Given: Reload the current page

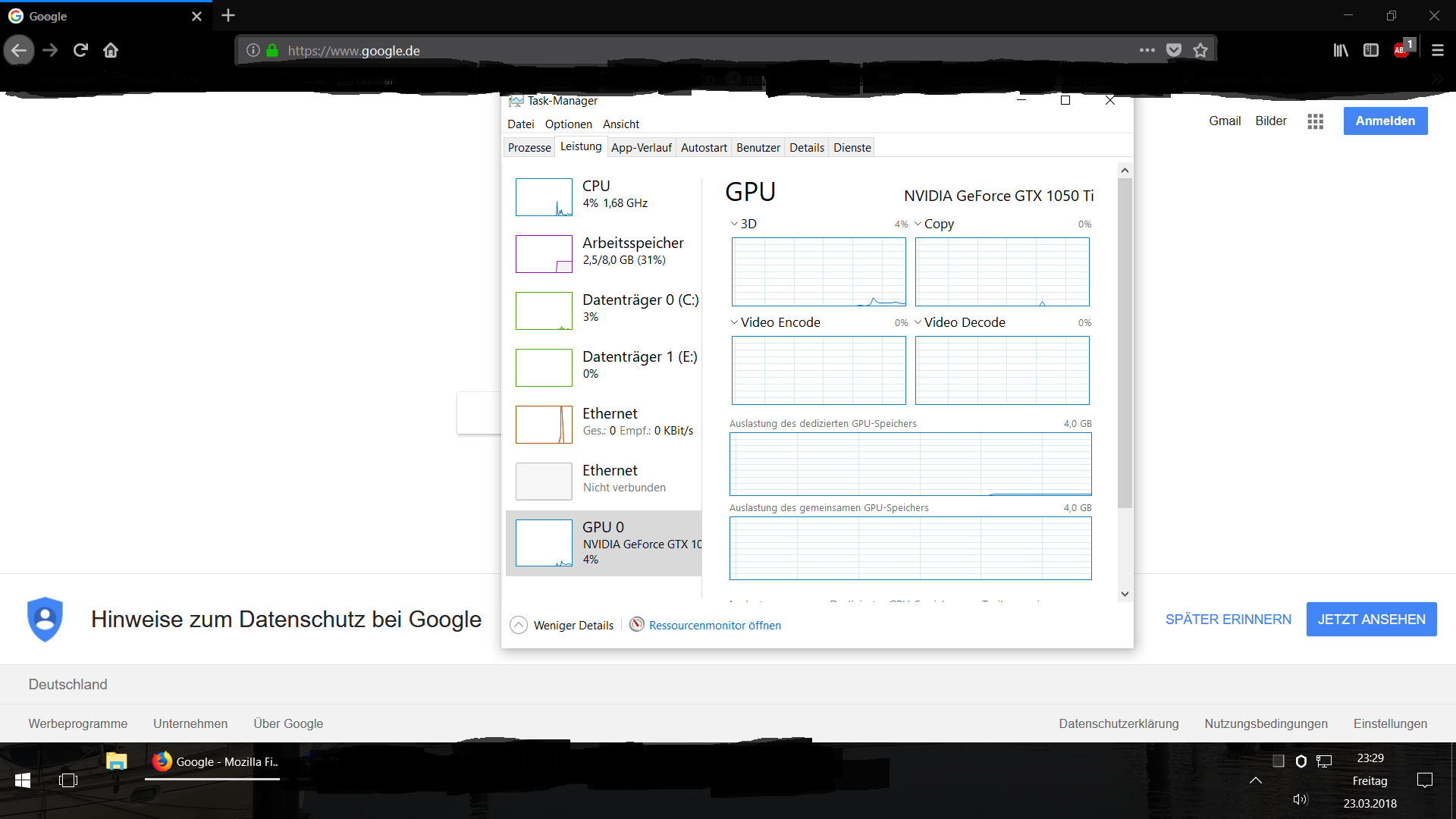Looking at the screenshot, I should (80, 50).
